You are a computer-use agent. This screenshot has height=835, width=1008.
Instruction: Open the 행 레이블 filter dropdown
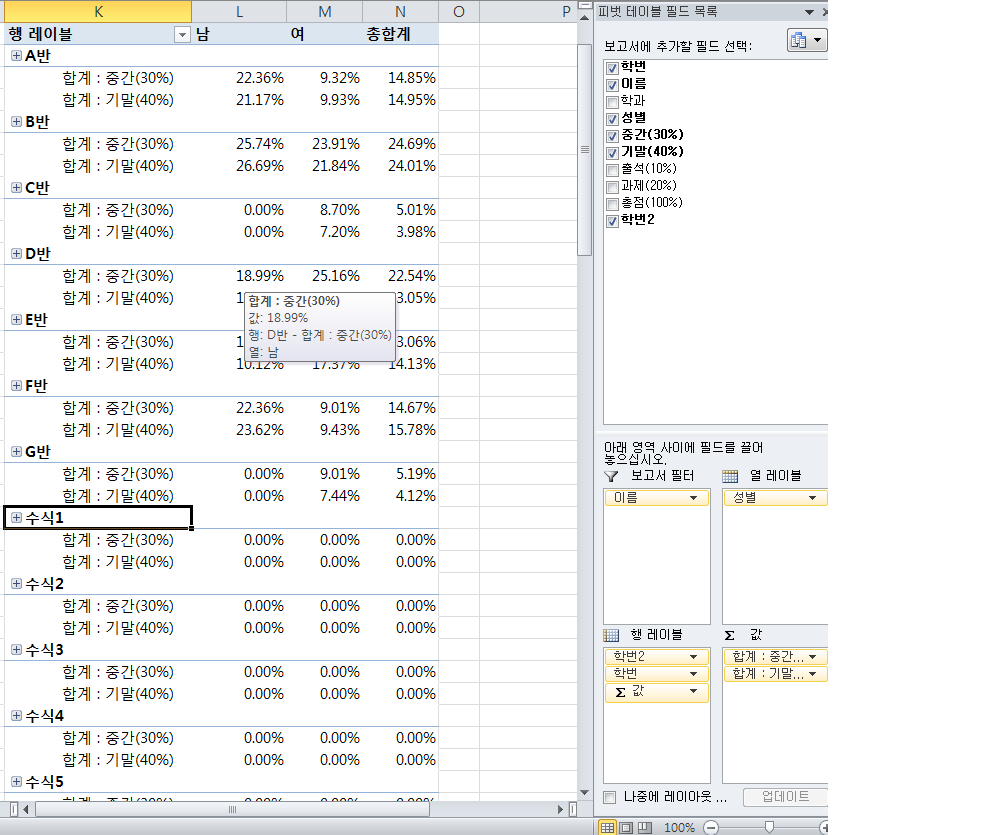pyautogui.click(x=181, y=35)
